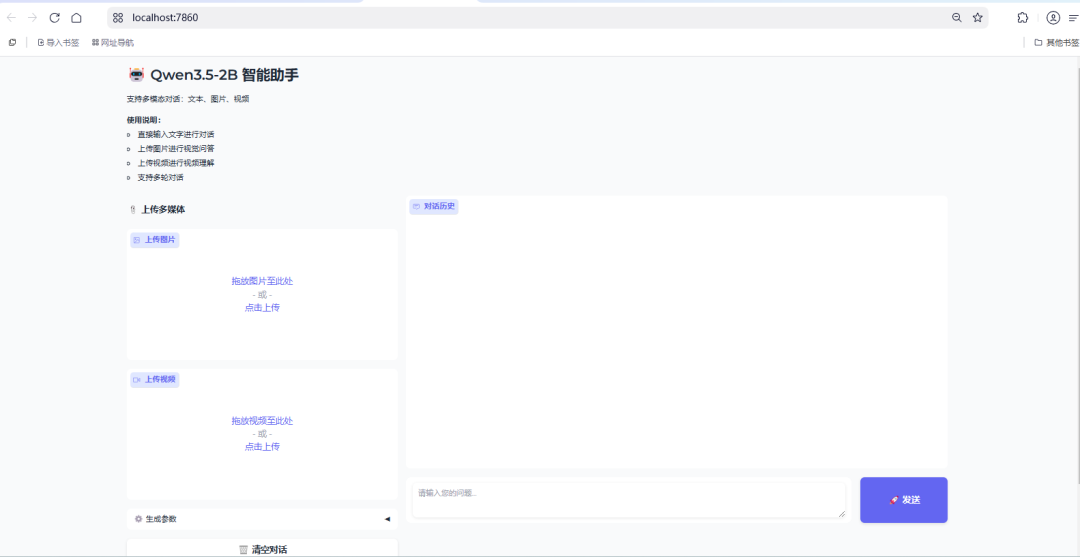
Task: Click 直接输入文字进行对话 list item
Action: click(x=176, y=134)
